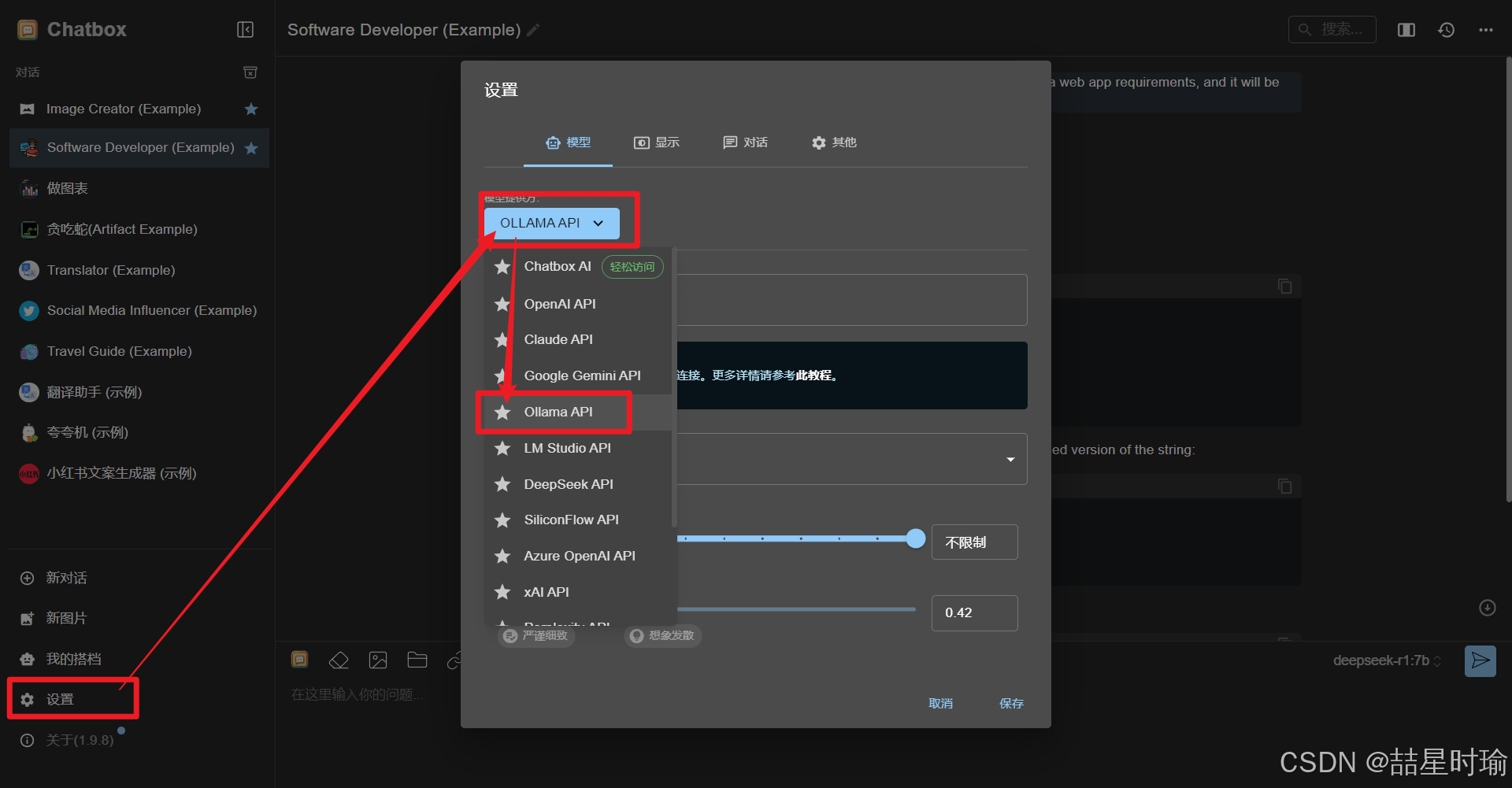Open the Travel Guide (Example) conversation
The height and width of the screenshot is (788, 1512).
coord(139,351)
